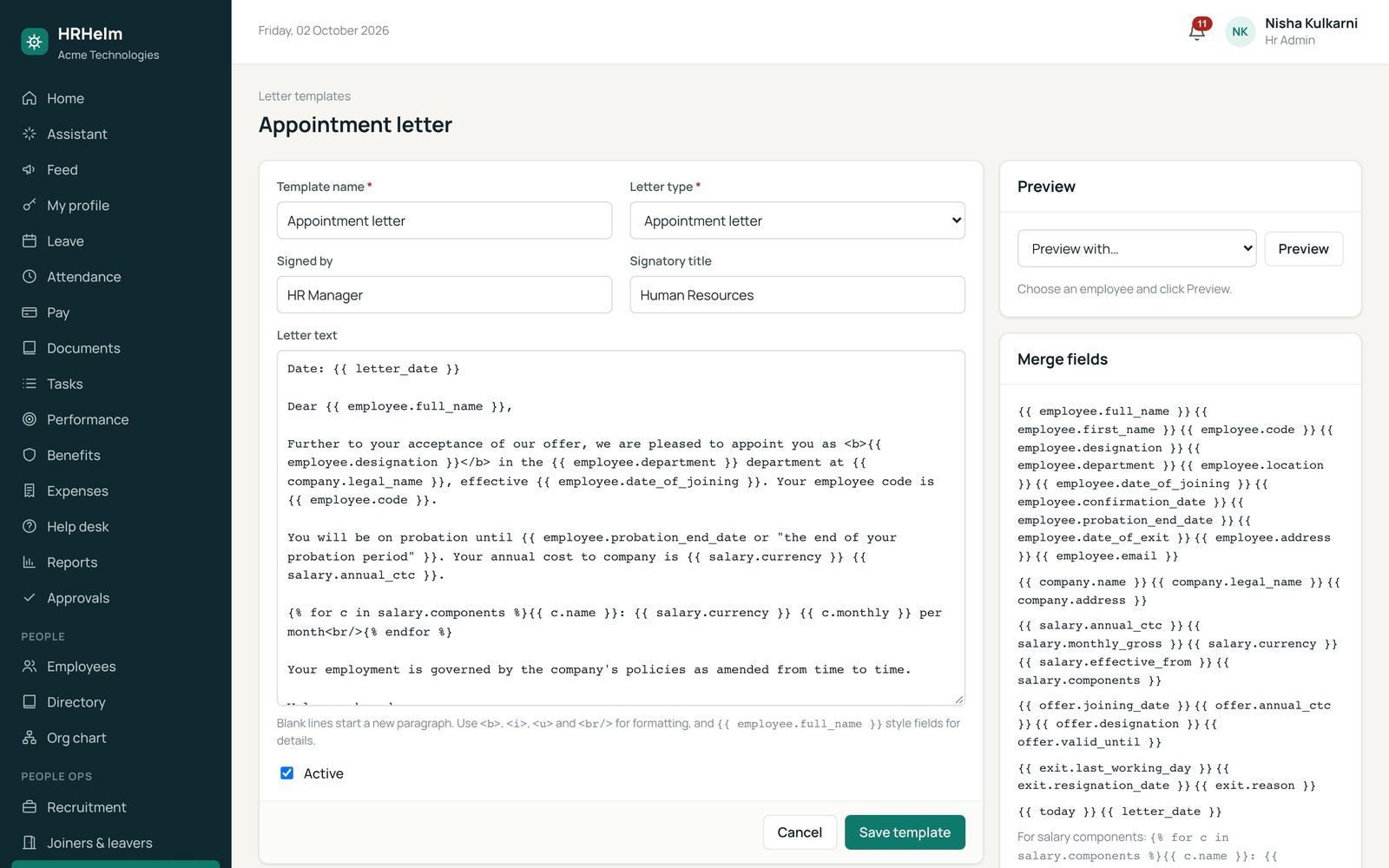Toggle the Active checkbox
This screenshot has height=868, width=1389.
point(286,773)
